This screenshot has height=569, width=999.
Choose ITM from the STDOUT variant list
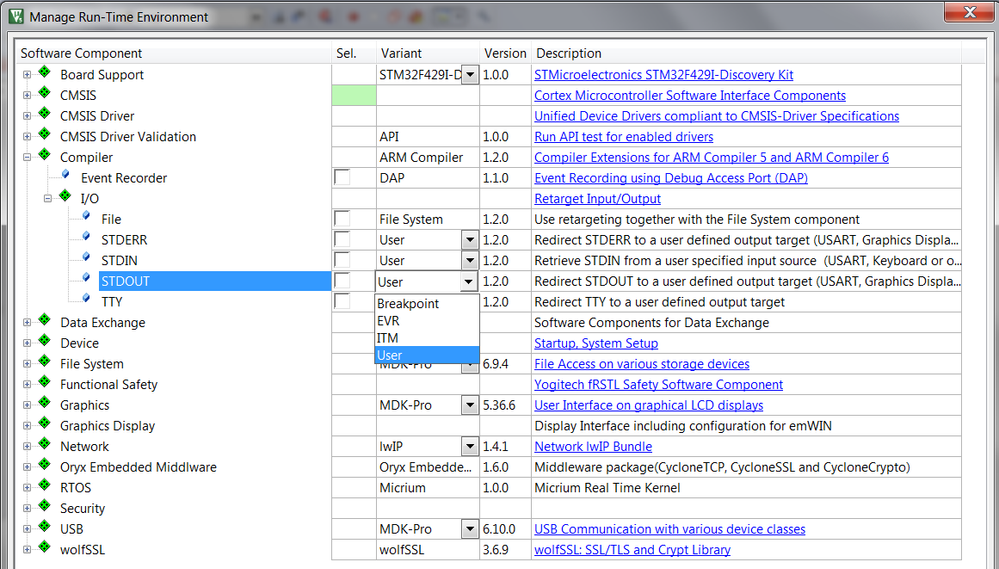(x=427, y=338)
